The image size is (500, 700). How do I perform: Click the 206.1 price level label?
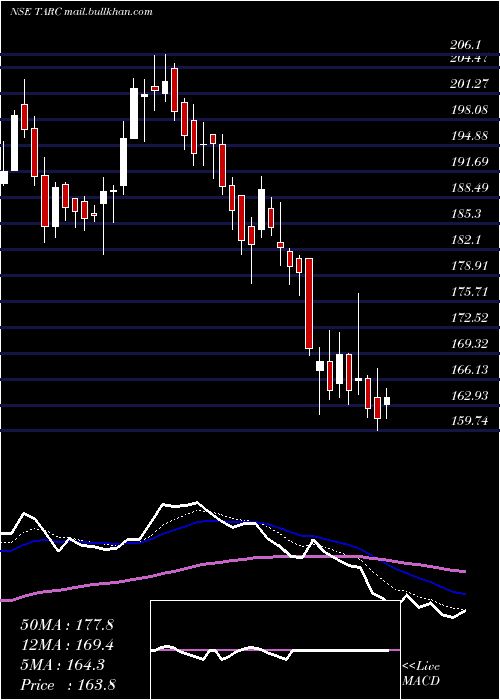(465, 45)
